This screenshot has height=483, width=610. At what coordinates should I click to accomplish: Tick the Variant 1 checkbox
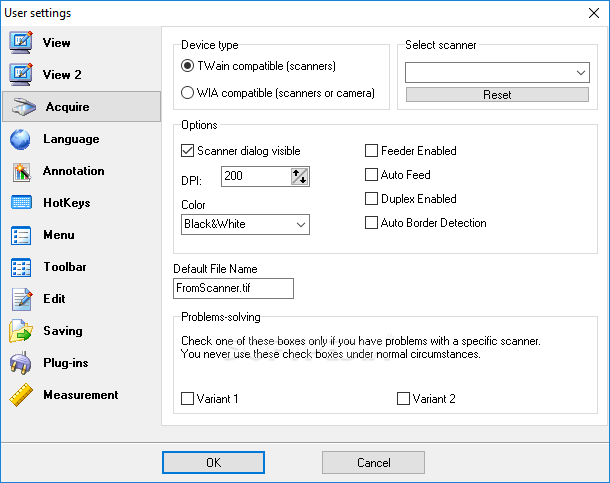(x=188, y=399)
